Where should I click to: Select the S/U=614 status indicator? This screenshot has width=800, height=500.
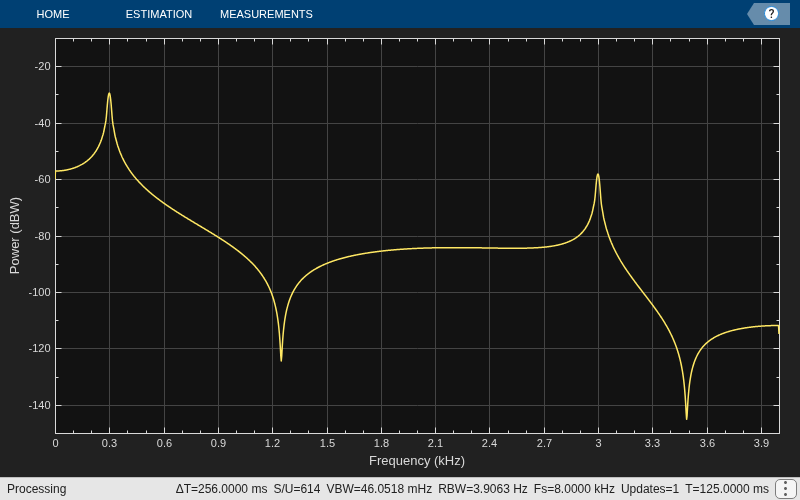point(297,489)
